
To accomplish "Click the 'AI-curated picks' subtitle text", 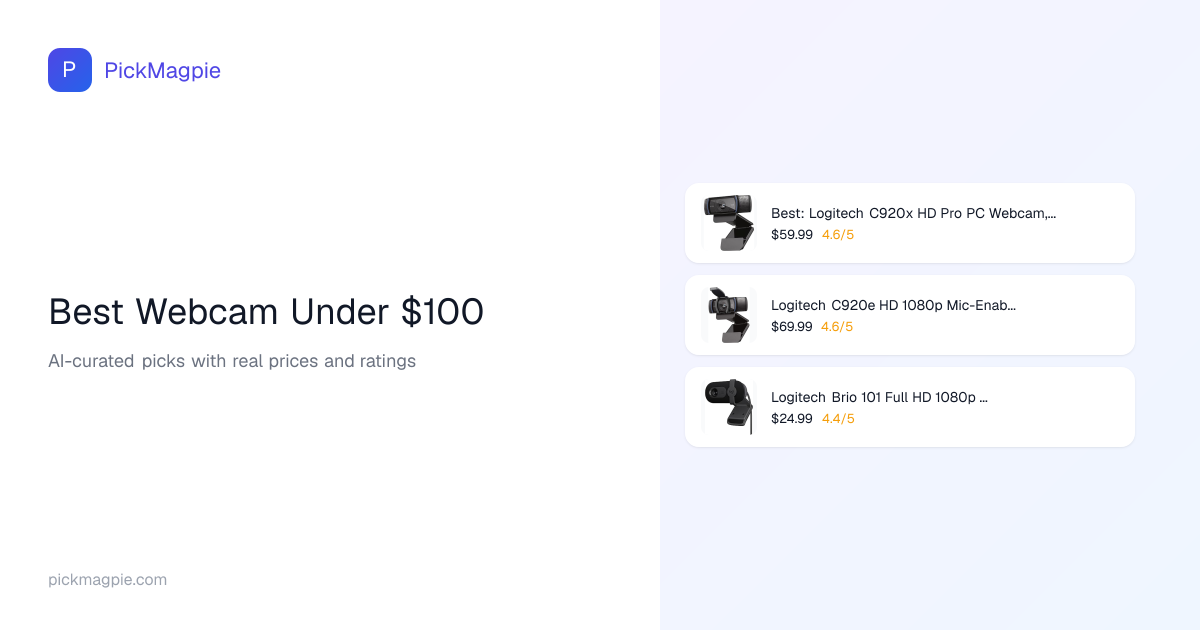I will (x=232, y=361).
